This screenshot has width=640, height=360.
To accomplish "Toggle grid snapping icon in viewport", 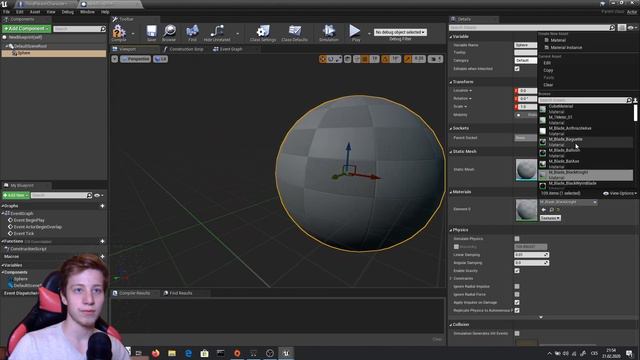I will coord(364,59).
